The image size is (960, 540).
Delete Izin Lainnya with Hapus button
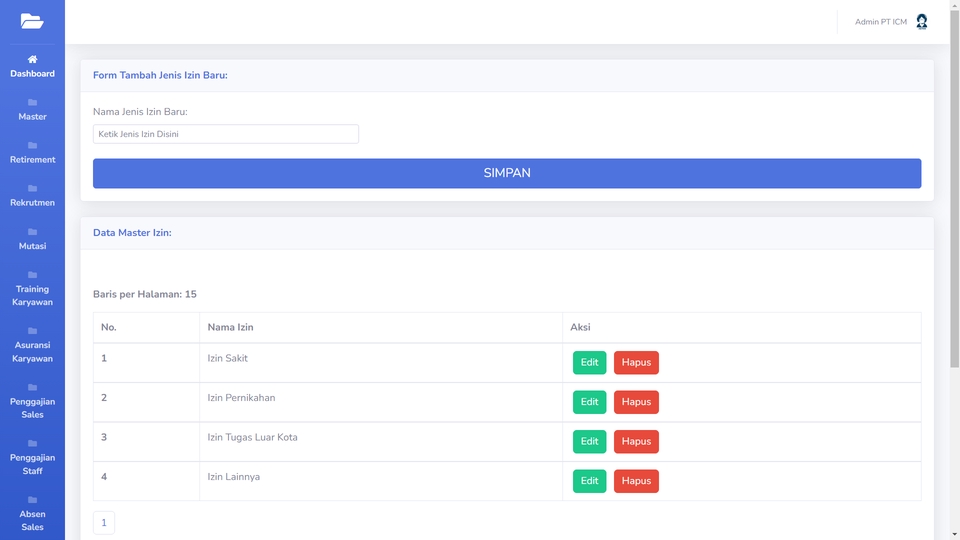(x=636, y=481)
